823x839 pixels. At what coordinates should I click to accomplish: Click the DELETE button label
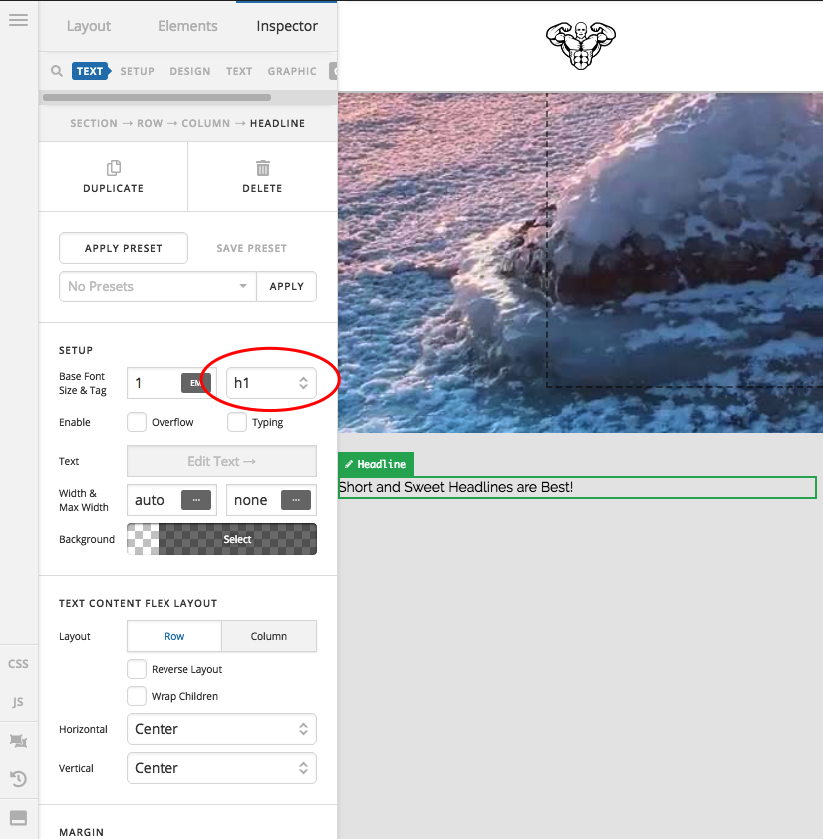[x=262, y=188]
